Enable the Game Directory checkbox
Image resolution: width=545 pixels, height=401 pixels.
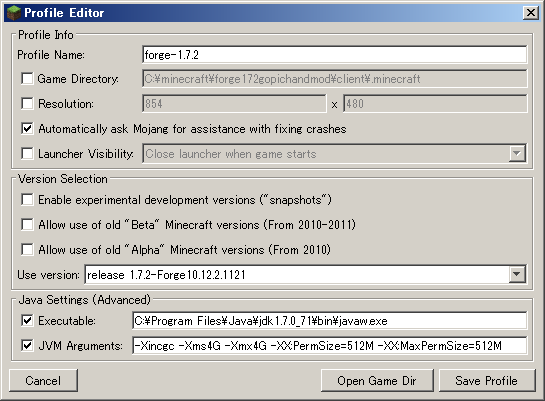pyautogui.click(x=27, y=79)
